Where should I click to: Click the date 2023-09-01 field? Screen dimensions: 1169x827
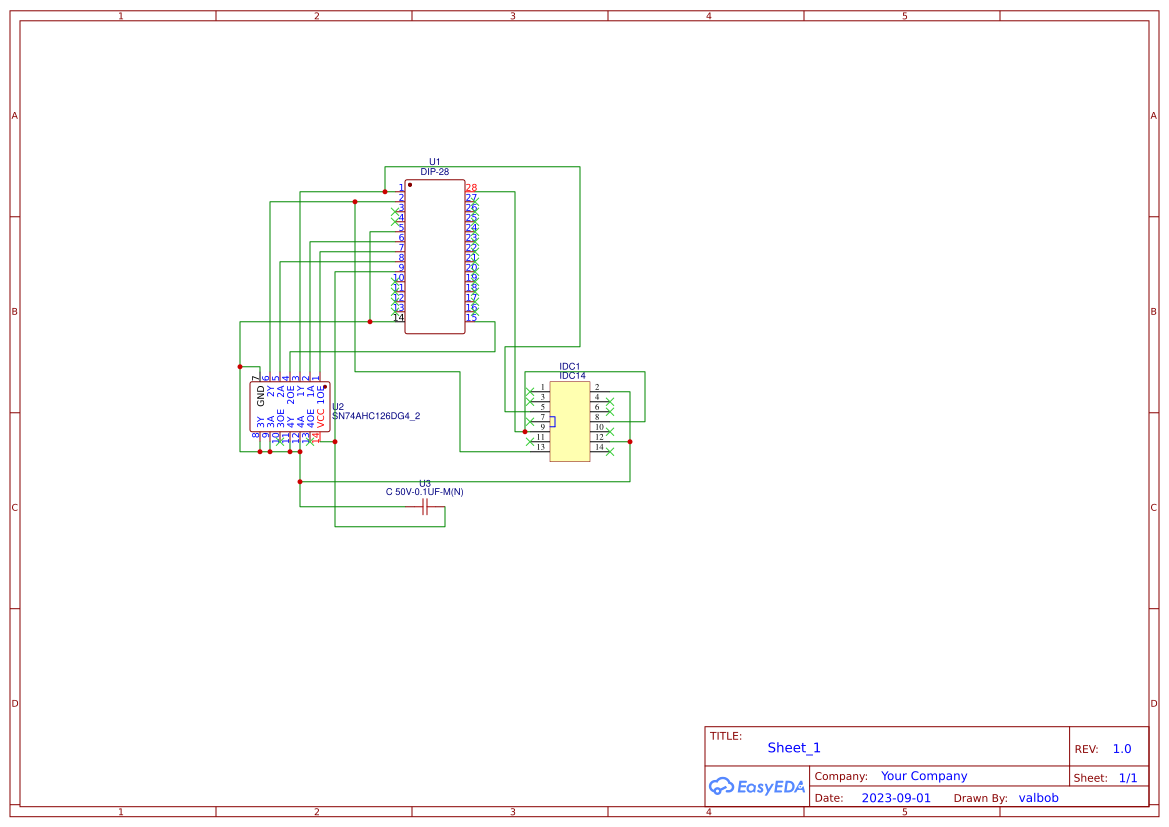(x=898, y=798)
